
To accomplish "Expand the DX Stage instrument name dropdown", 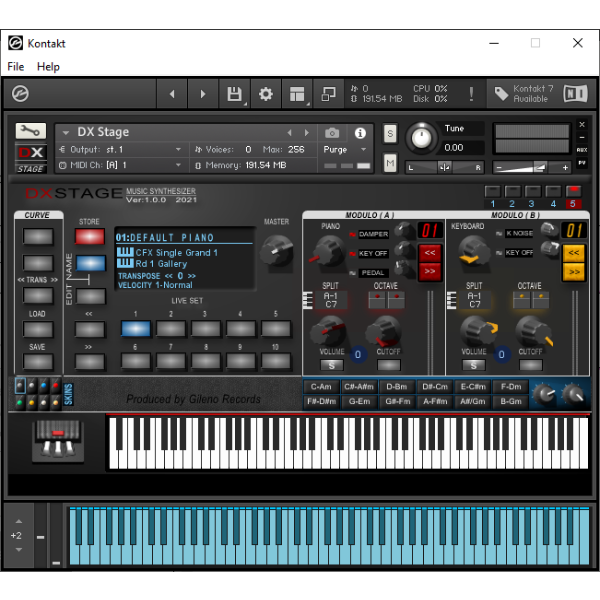I will [66, 133].
